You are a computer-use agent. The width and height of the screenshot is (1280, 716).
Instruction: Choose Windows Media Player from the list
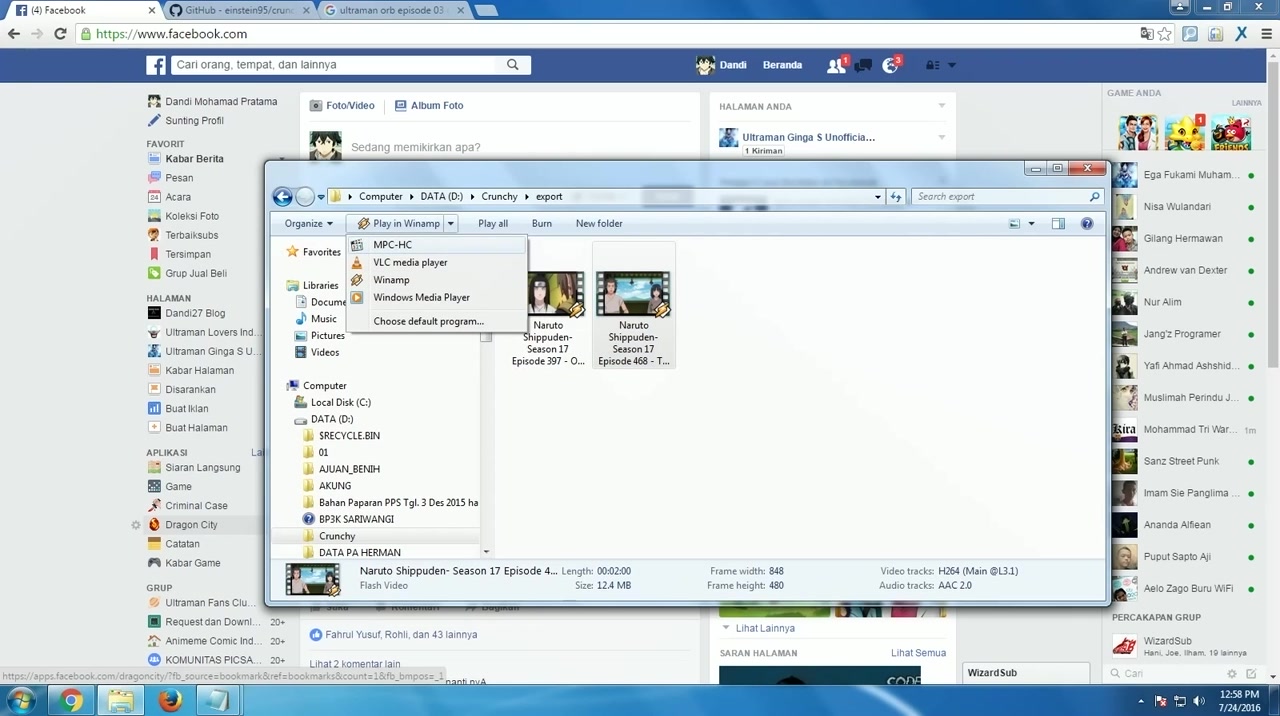tap(421, 297)
